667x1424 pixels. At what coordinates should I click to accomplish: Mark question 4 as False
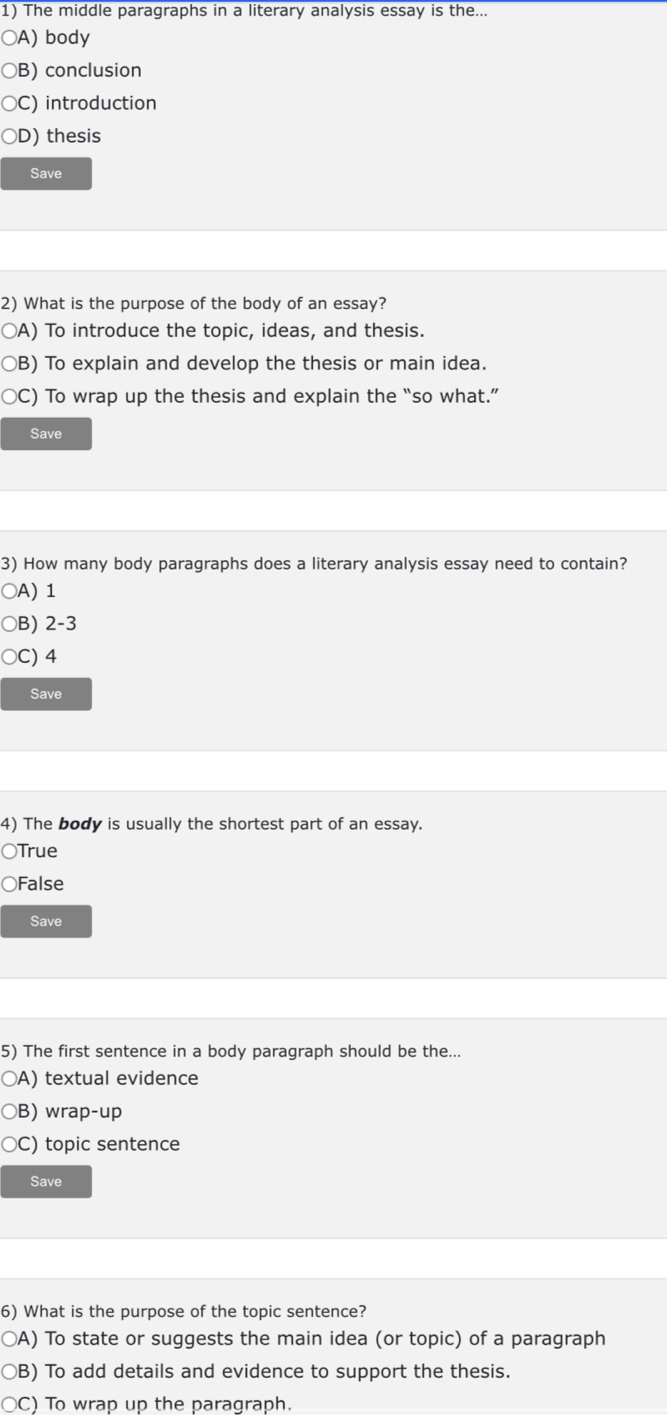click(x=9, y=885)
